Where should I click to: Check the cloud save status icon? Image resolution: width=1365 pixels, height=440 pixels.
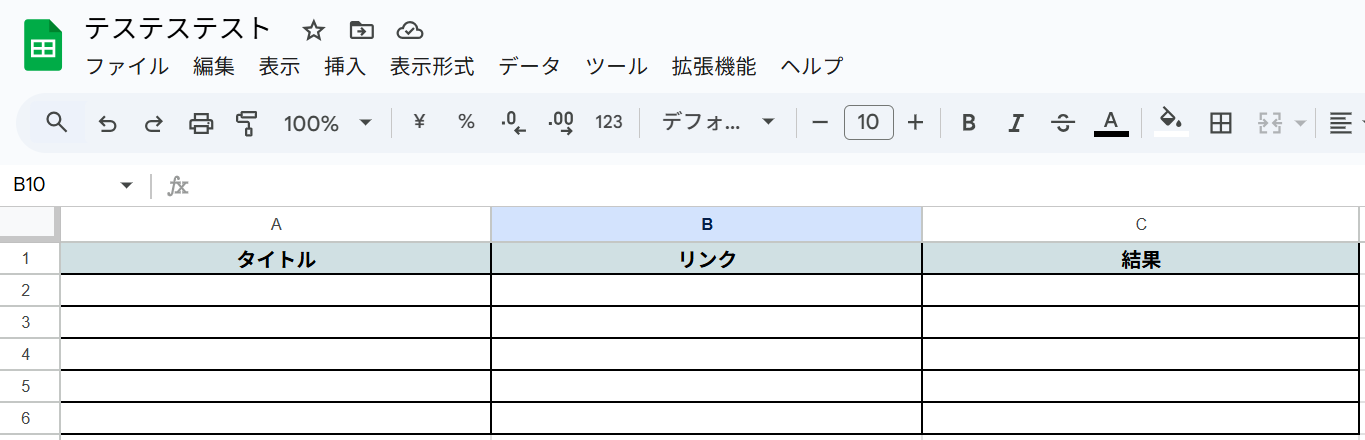(409, 30)
